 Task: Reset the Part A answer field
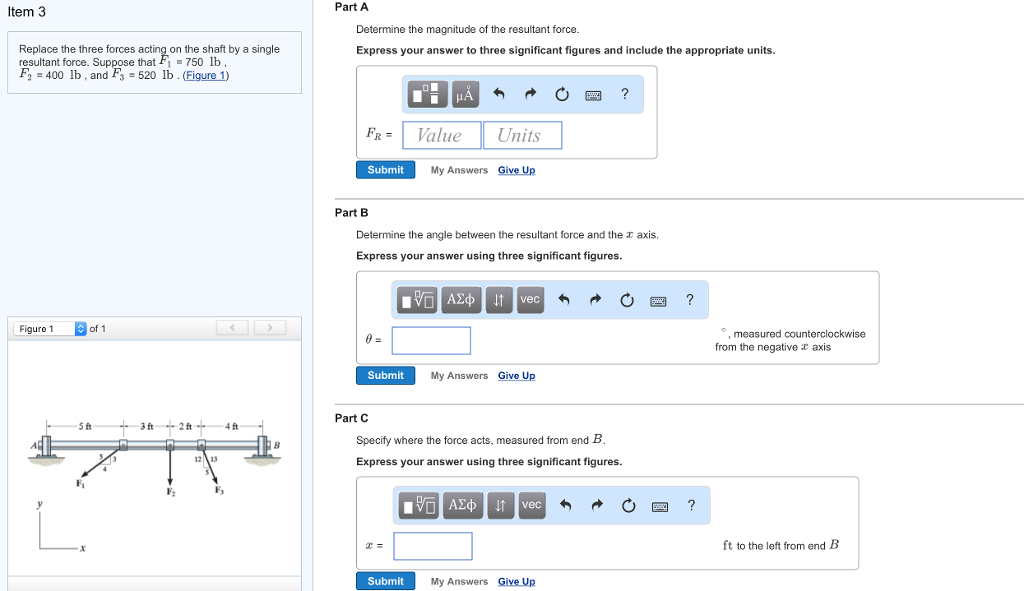(562, 94)
